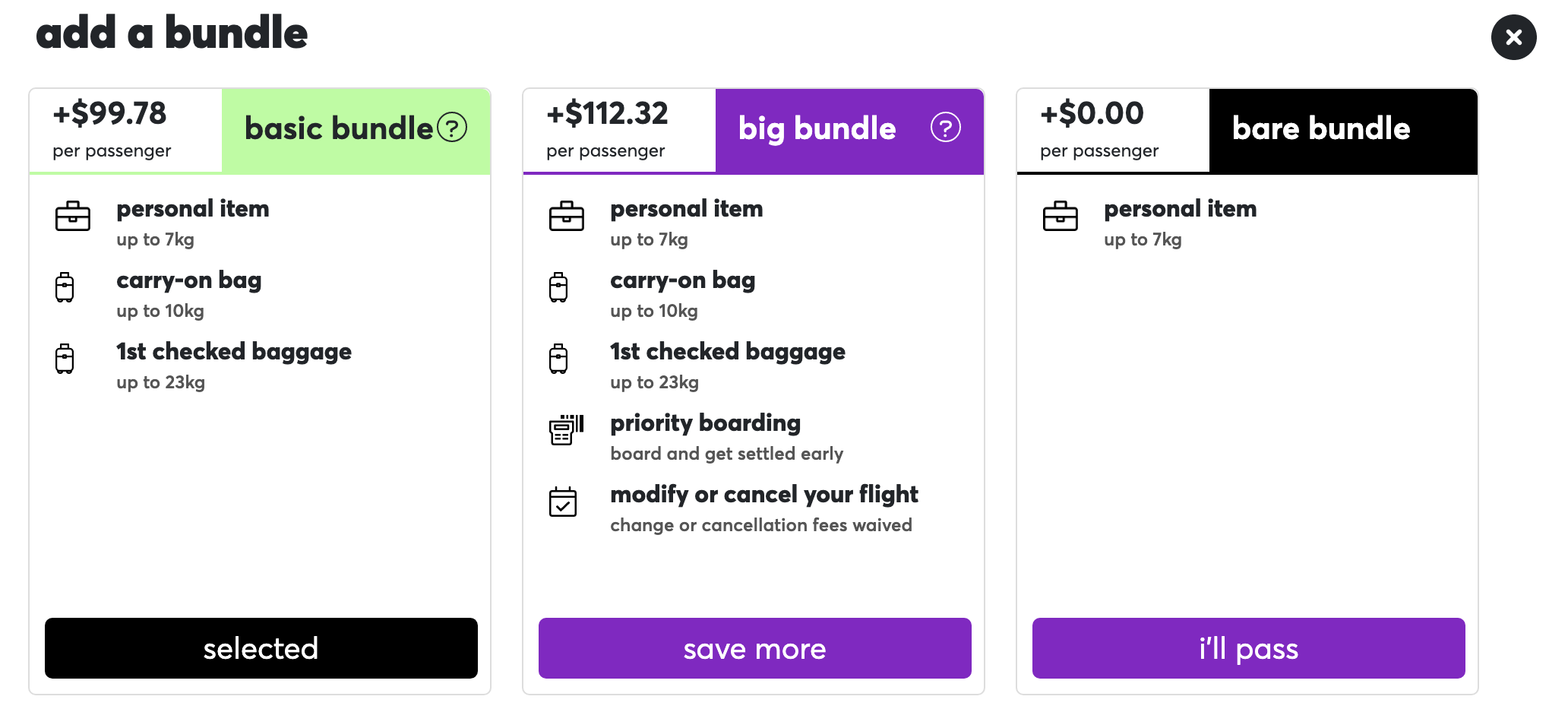The image size is (1568, 728).
Task: Click the basic bundle help question icon
Action: [452, 128]
